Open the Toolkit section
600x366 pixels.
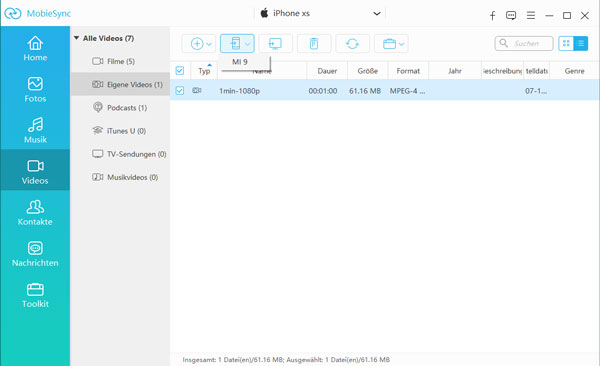tap(35, 295)
